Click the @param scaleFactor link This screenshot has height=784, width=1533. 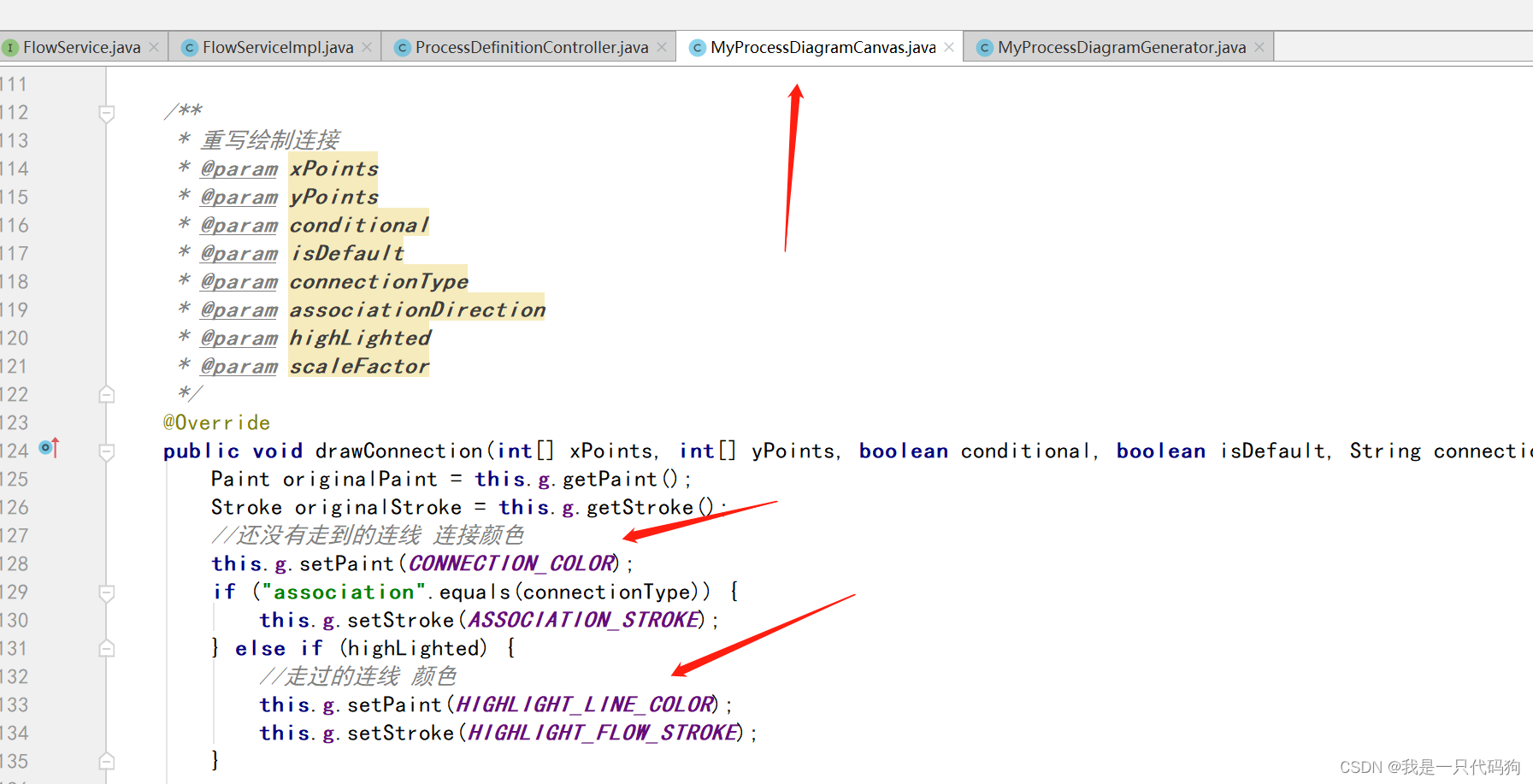[x=239, y=366]
